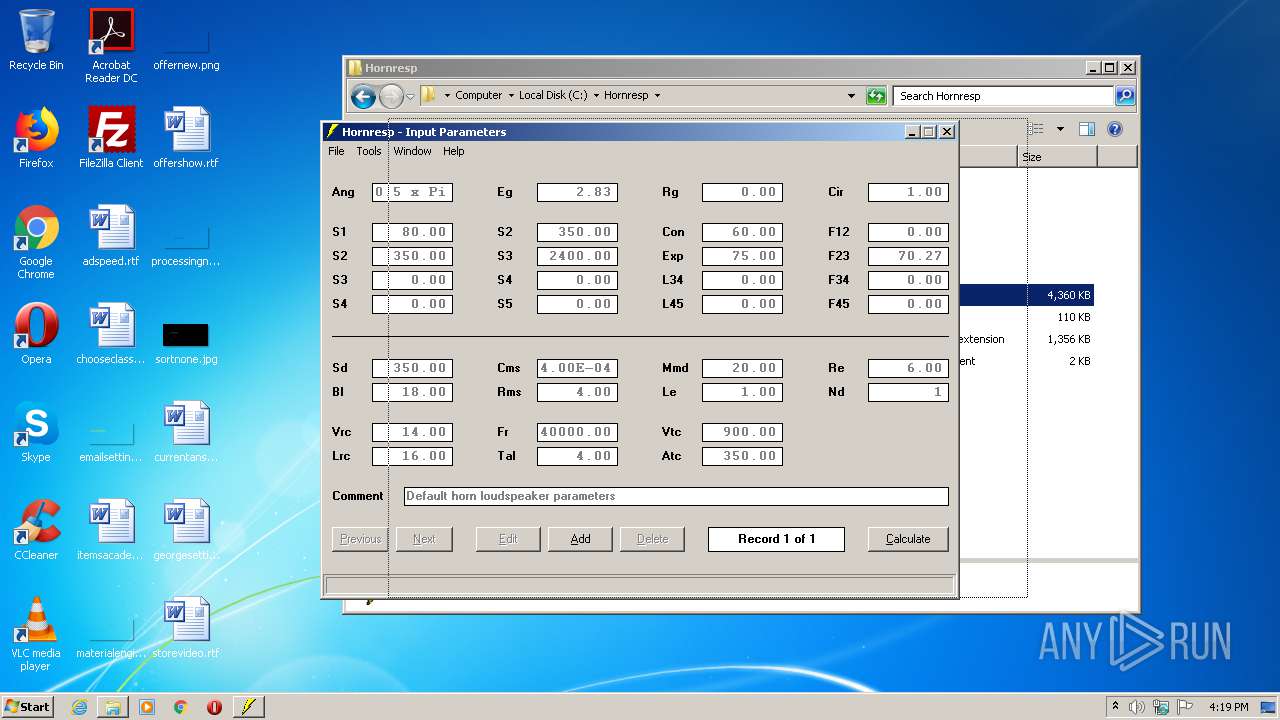Open Windows Explorer in the taskbar
Image resolution: width=1280 pixels, height=720 pixels.
(113, 707)
